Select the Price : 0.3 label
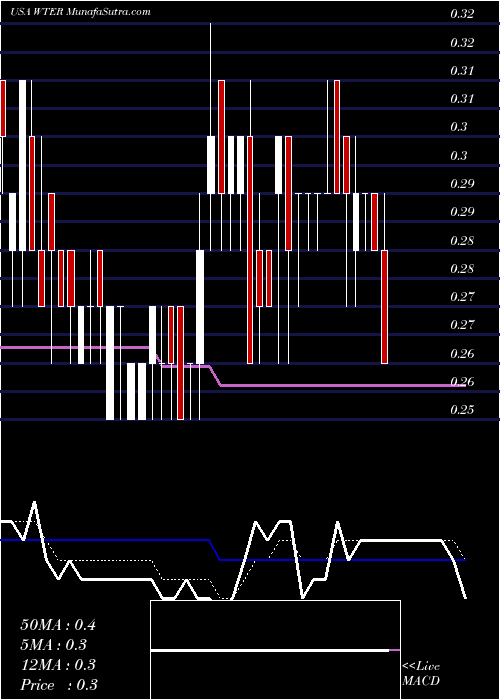500x700 pixels. coord(59,685)
